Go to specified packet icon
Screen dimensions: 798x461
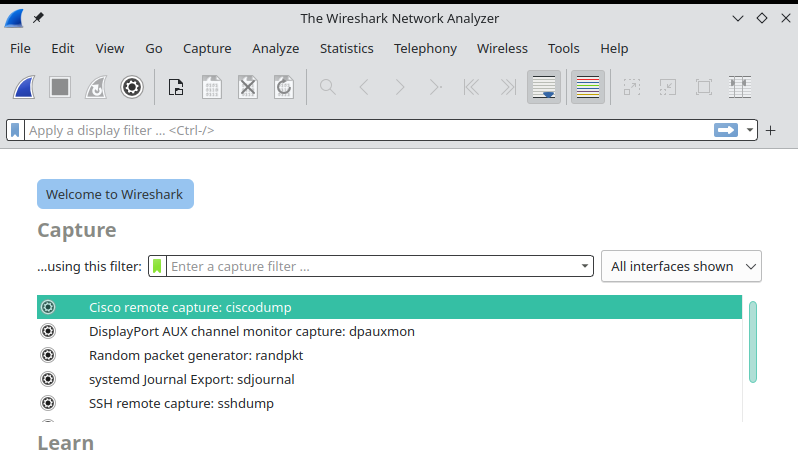[436, 87]
